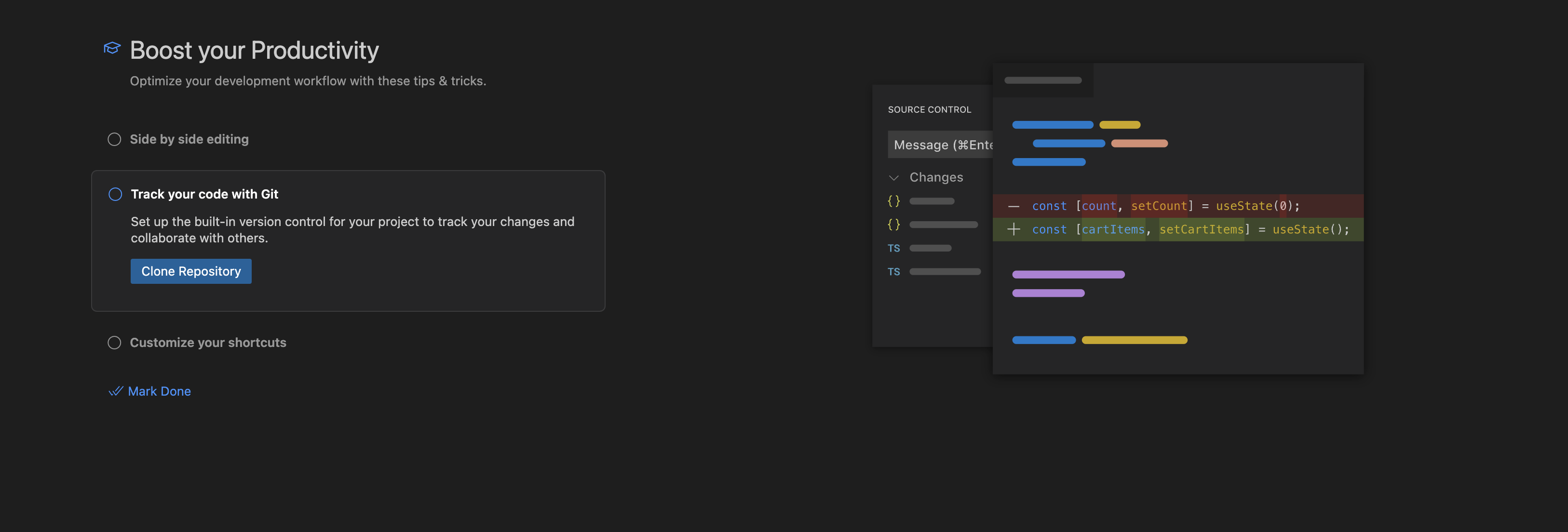This screenshot has width=1568, height=532.
Task: Check off Side by side editing circle
Action: click(x=114, y=139)
